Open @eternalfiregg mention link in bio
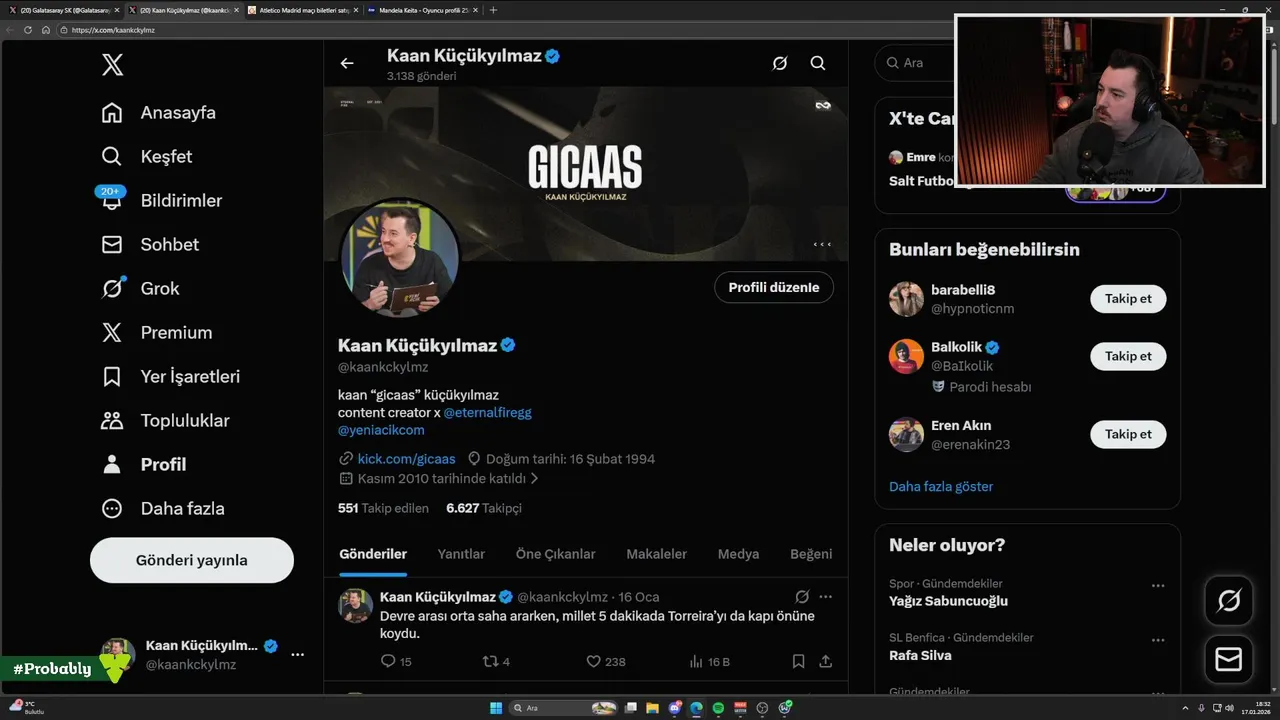This screenshot has height=720, width=1280. [x=490, y=412]
